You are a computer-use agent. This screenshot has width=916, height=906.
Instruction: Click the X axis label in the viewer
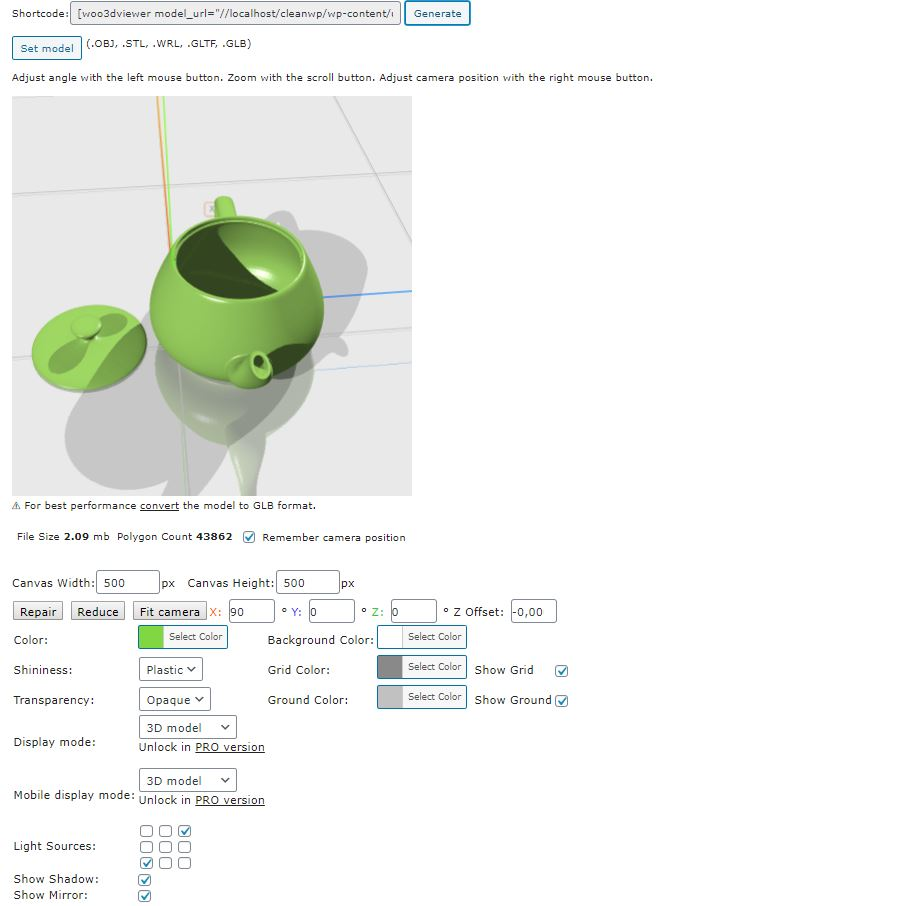[x=210, y=209]
